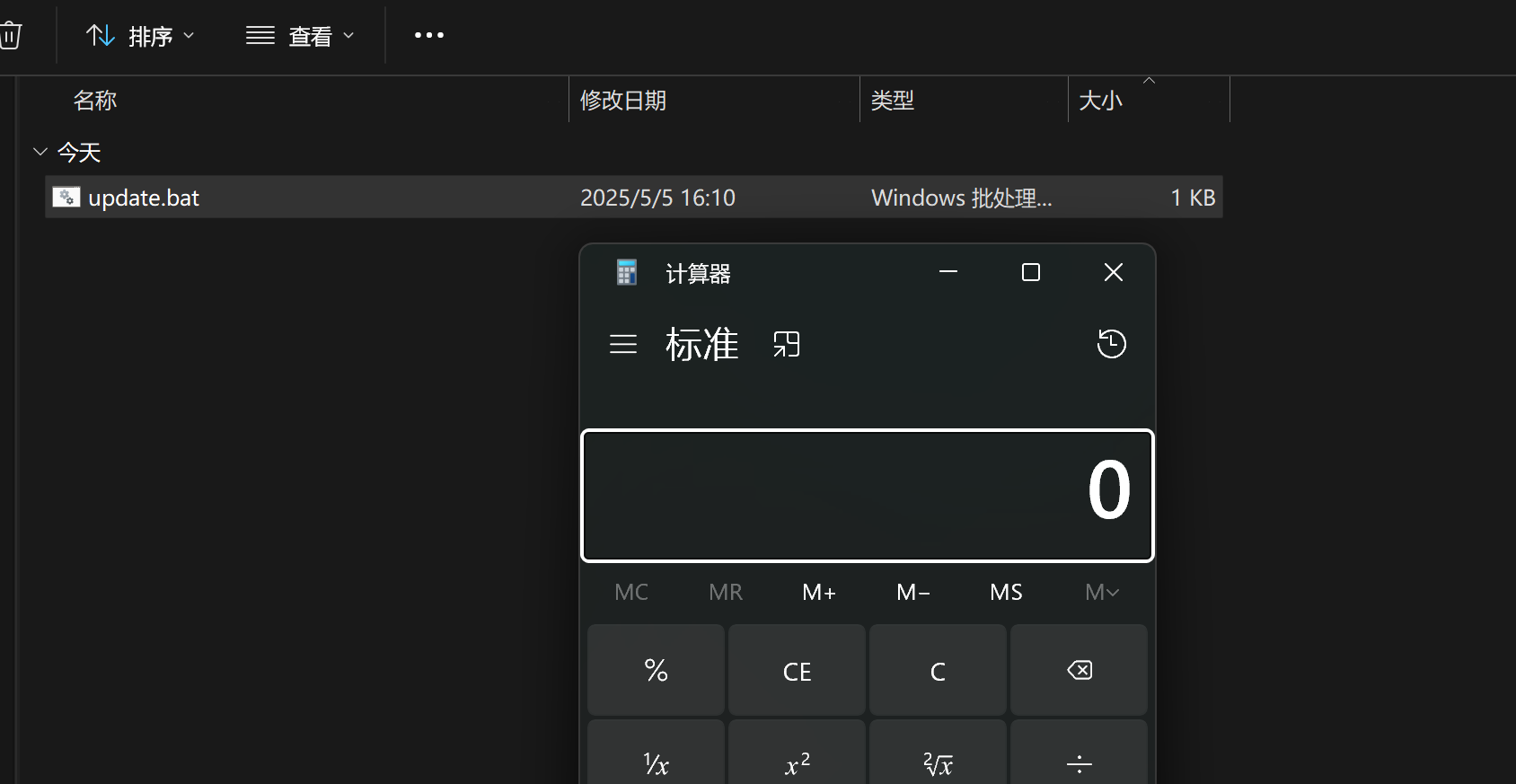Click the calculator display showing 0
Viewport: 1516px width, 784px height.
pos(868,496)
